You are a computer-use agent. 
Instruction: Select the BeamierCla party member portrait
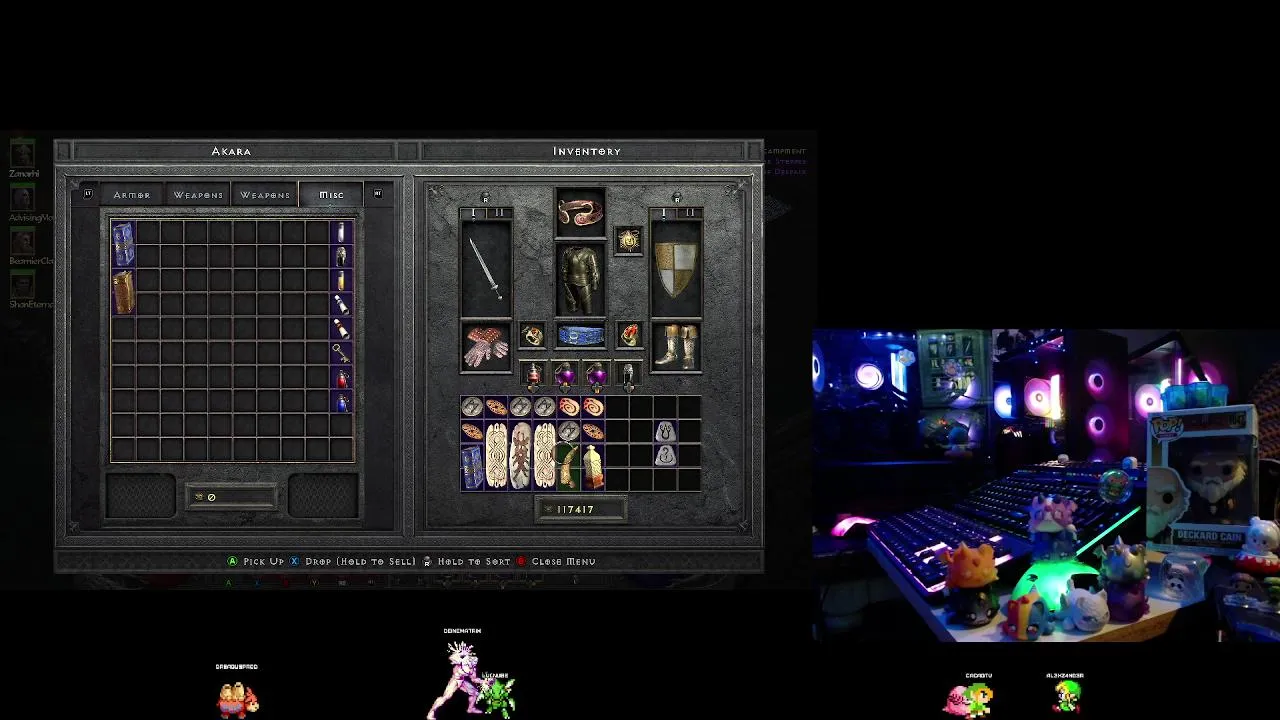click(22, 241)
